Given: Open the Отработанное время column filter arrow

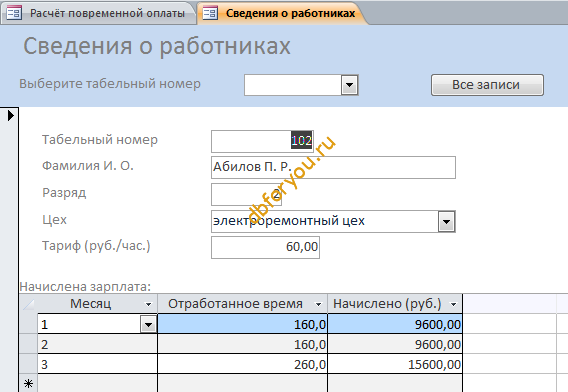Looking at the screenshot, I should (318, 304).
